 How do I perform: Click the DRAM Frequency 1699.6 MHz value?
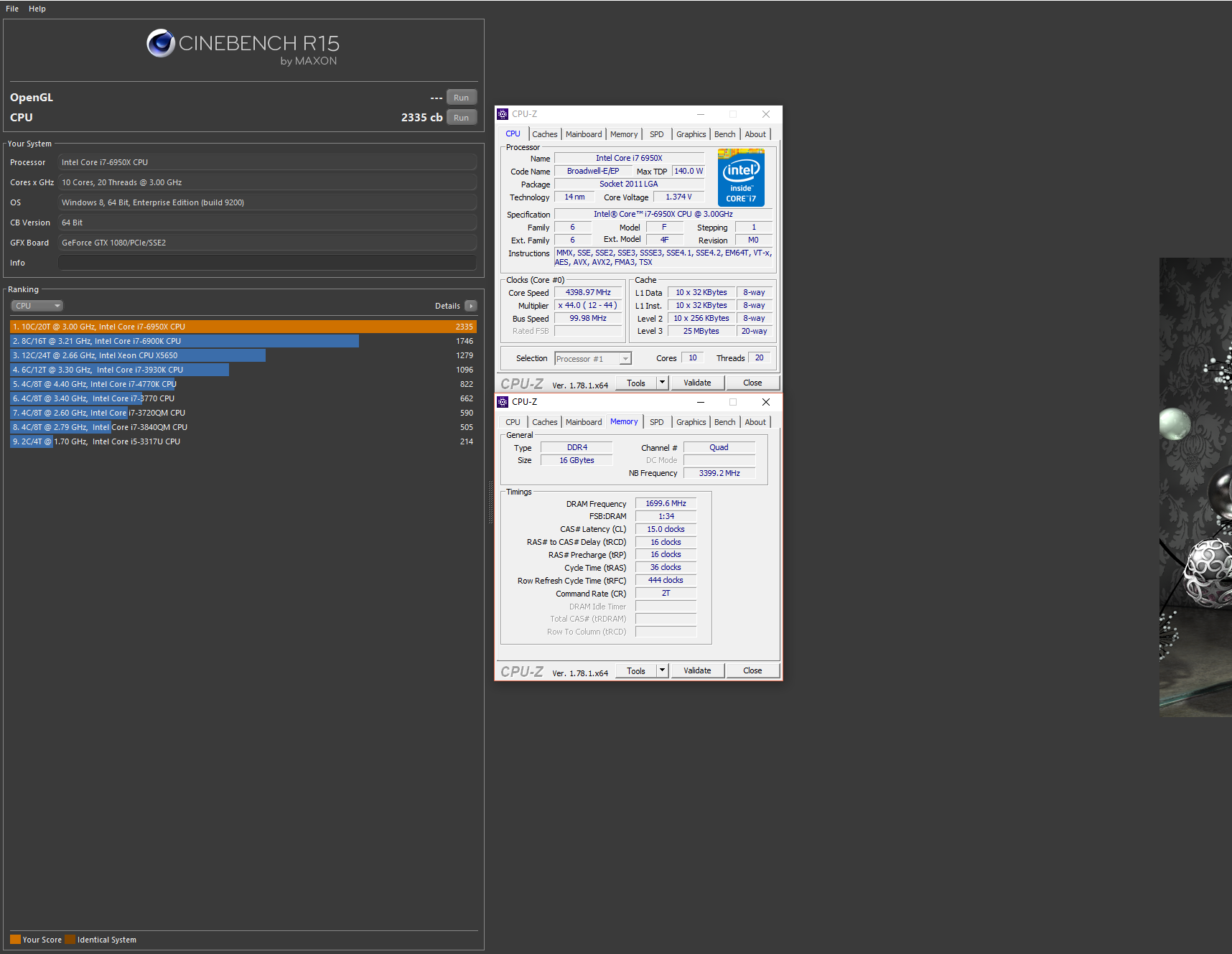(666, 504)
